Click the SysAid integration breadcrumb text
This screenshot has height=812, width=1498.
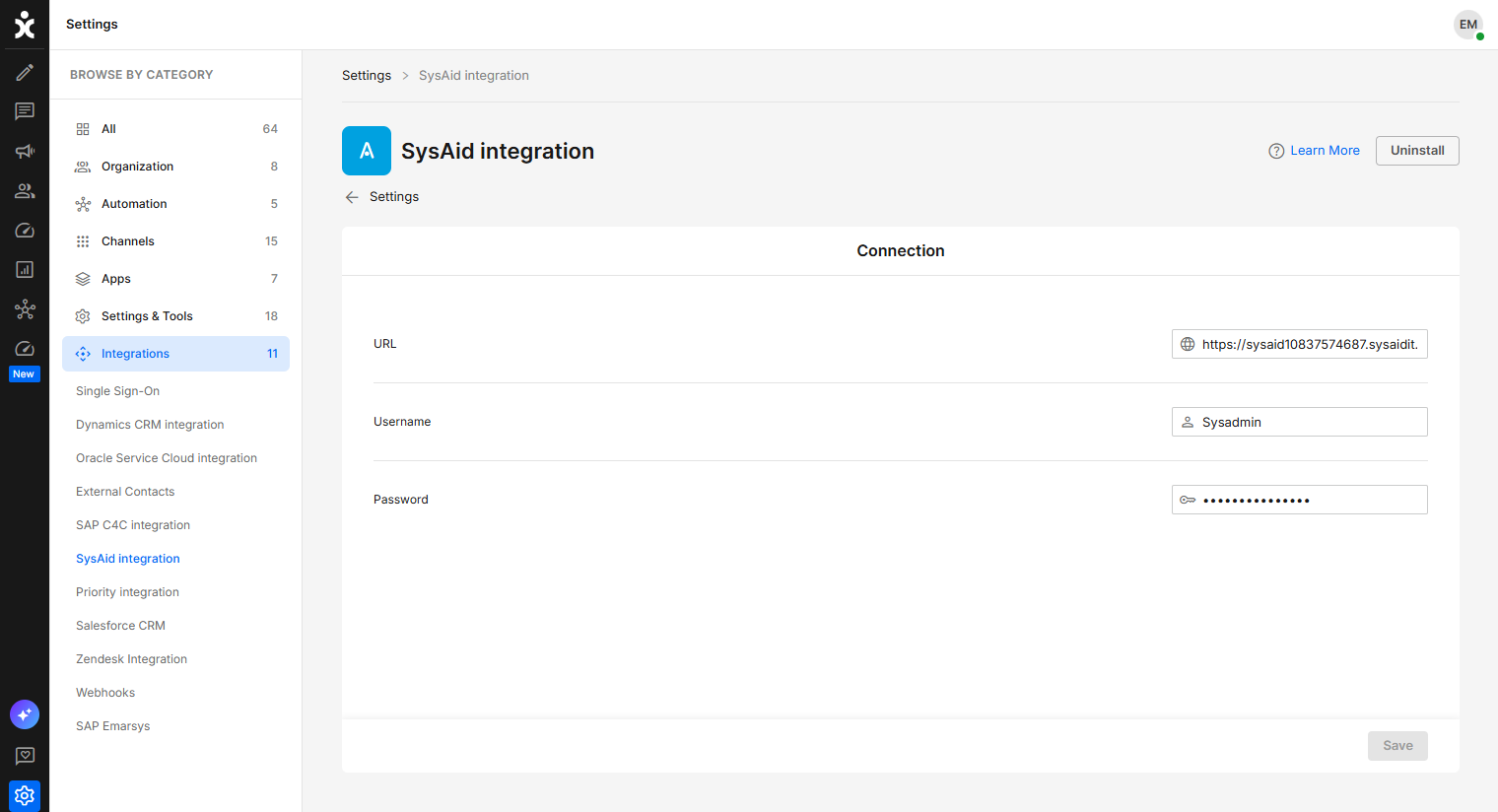click(x=474, y=76)
